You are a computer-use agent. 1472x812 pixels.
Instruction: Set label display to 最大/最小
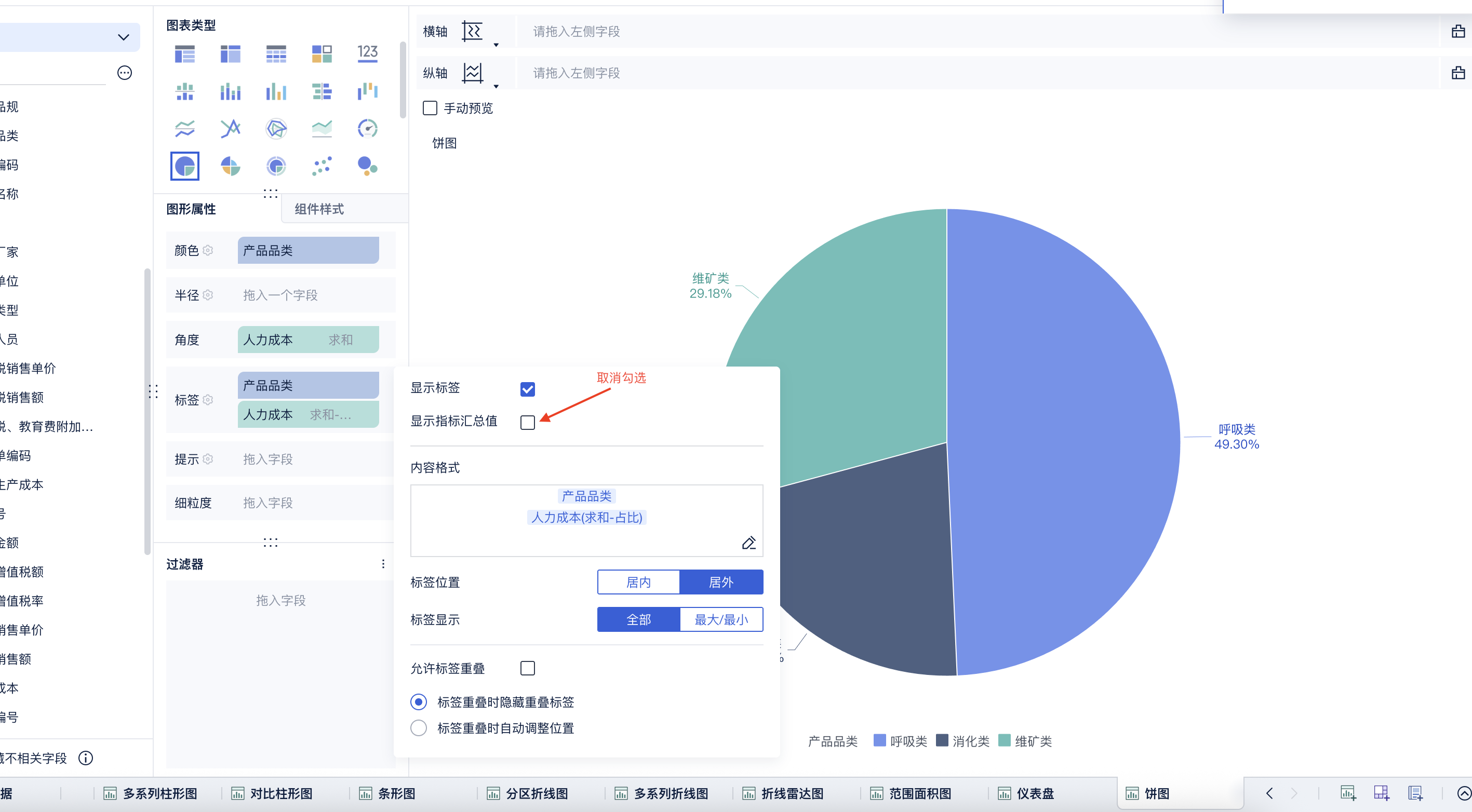pos(720,619)
